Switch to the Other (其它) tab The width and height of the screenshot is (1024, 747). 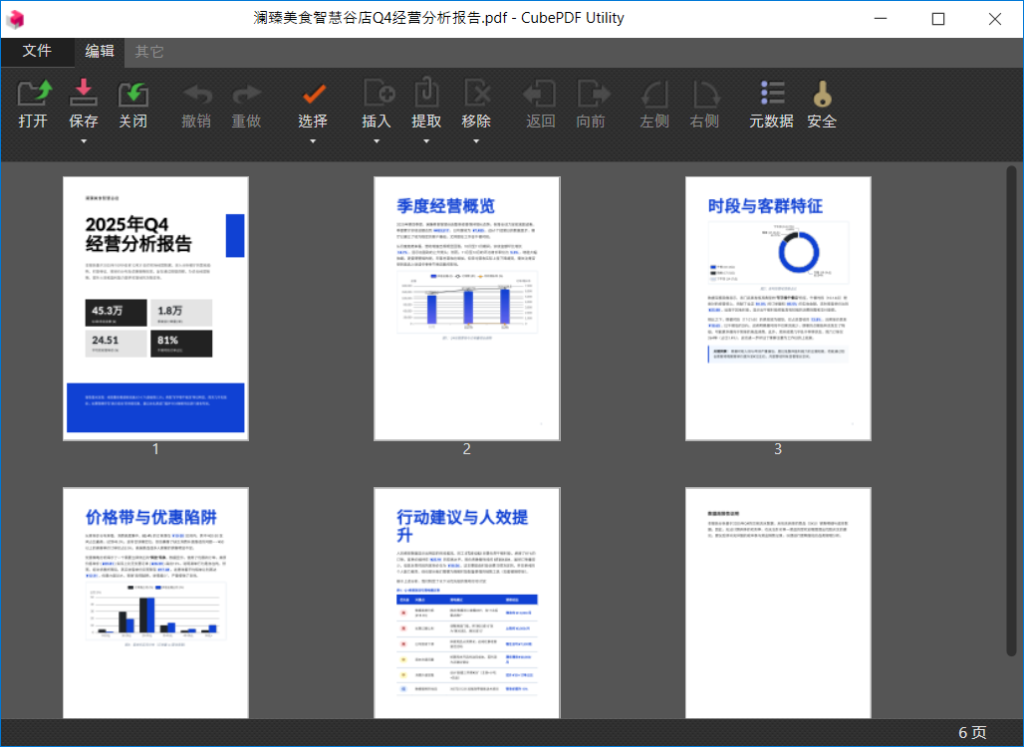150,51
